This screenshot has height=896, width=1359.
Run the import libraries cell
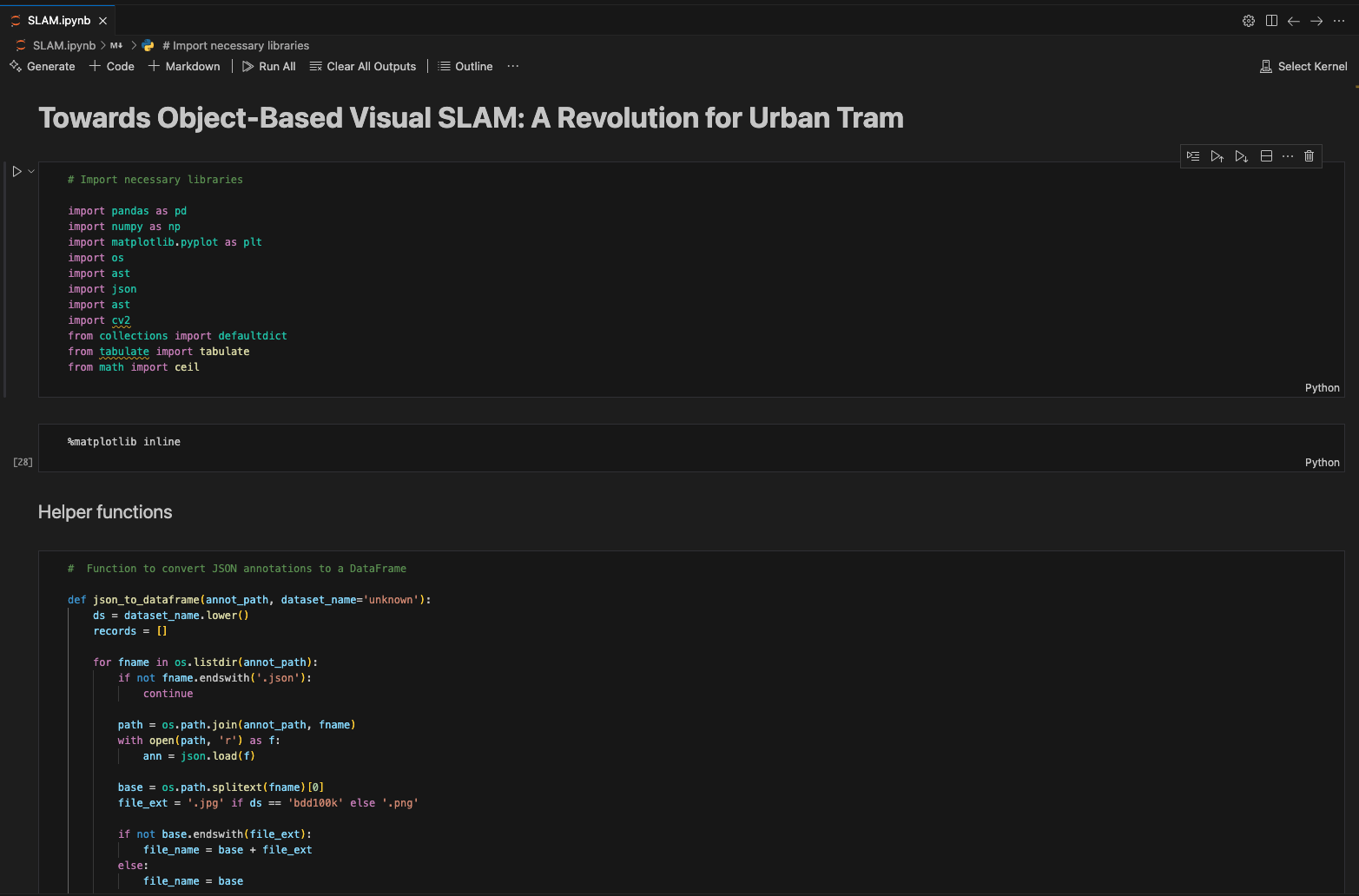point(16,172)
